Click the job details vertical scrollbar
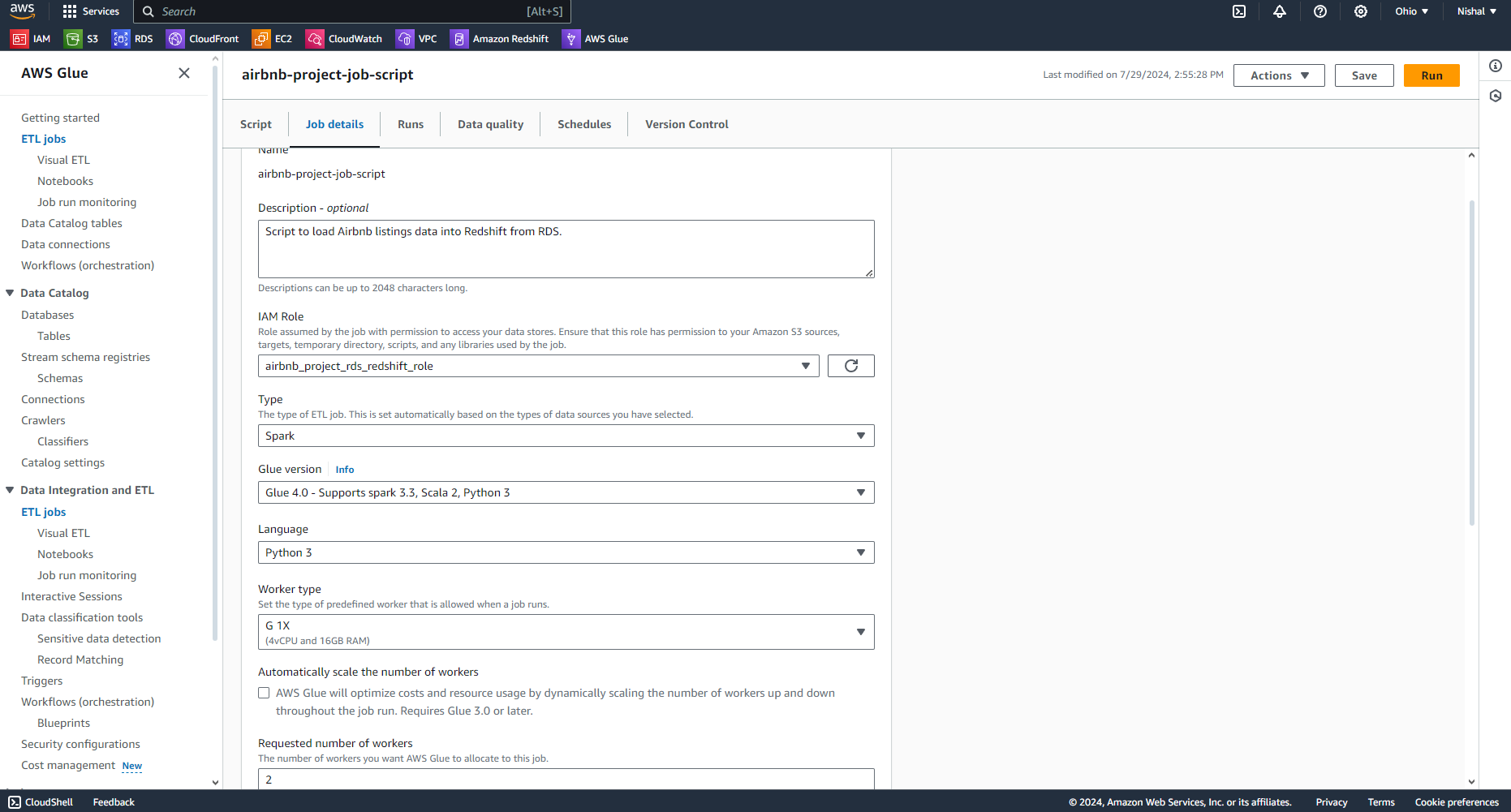This screenshot has height=812, width=1511. (x=1471, y=363)
